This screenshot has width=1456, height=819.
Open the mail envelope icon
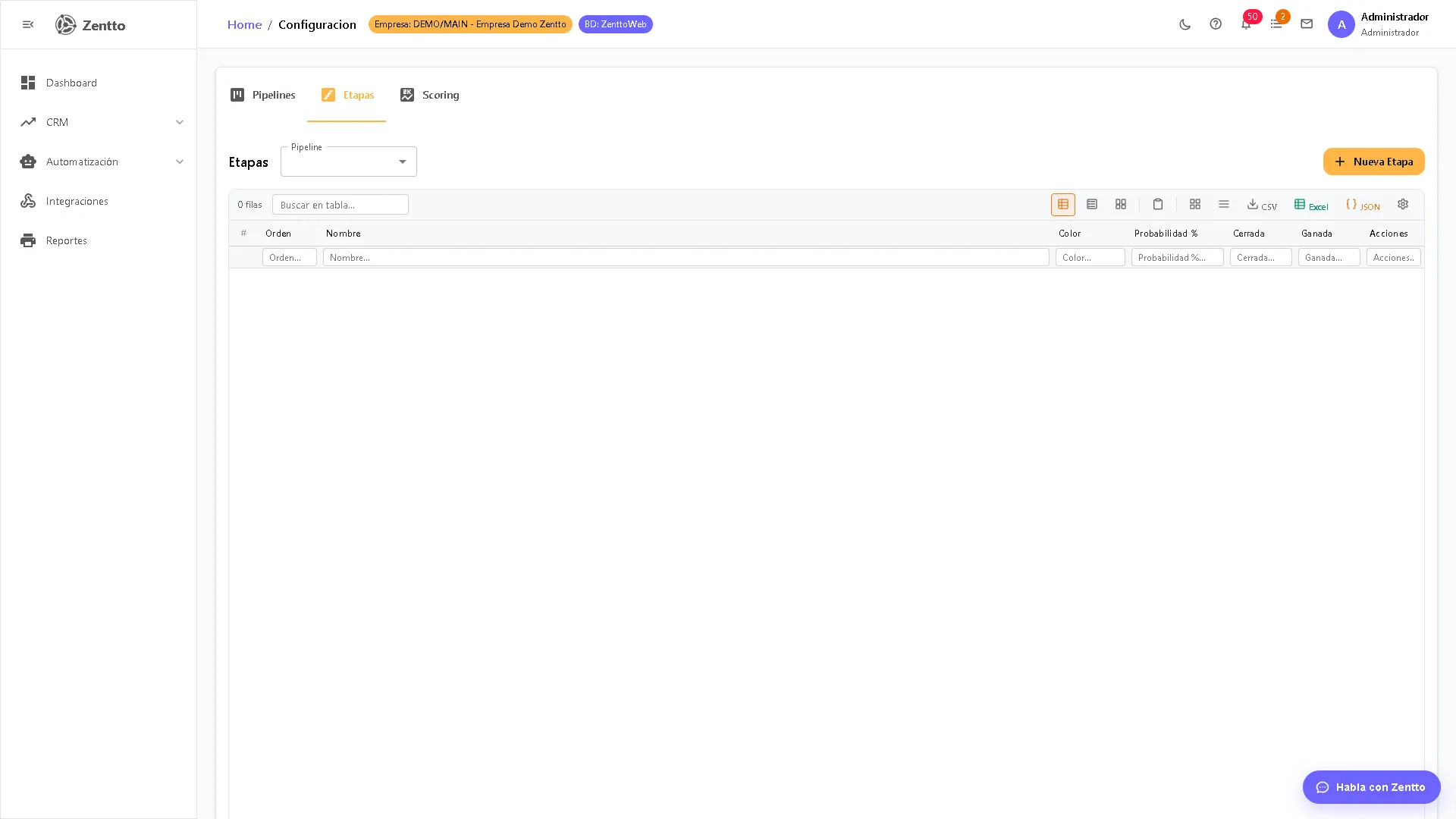pos(1307,24)
